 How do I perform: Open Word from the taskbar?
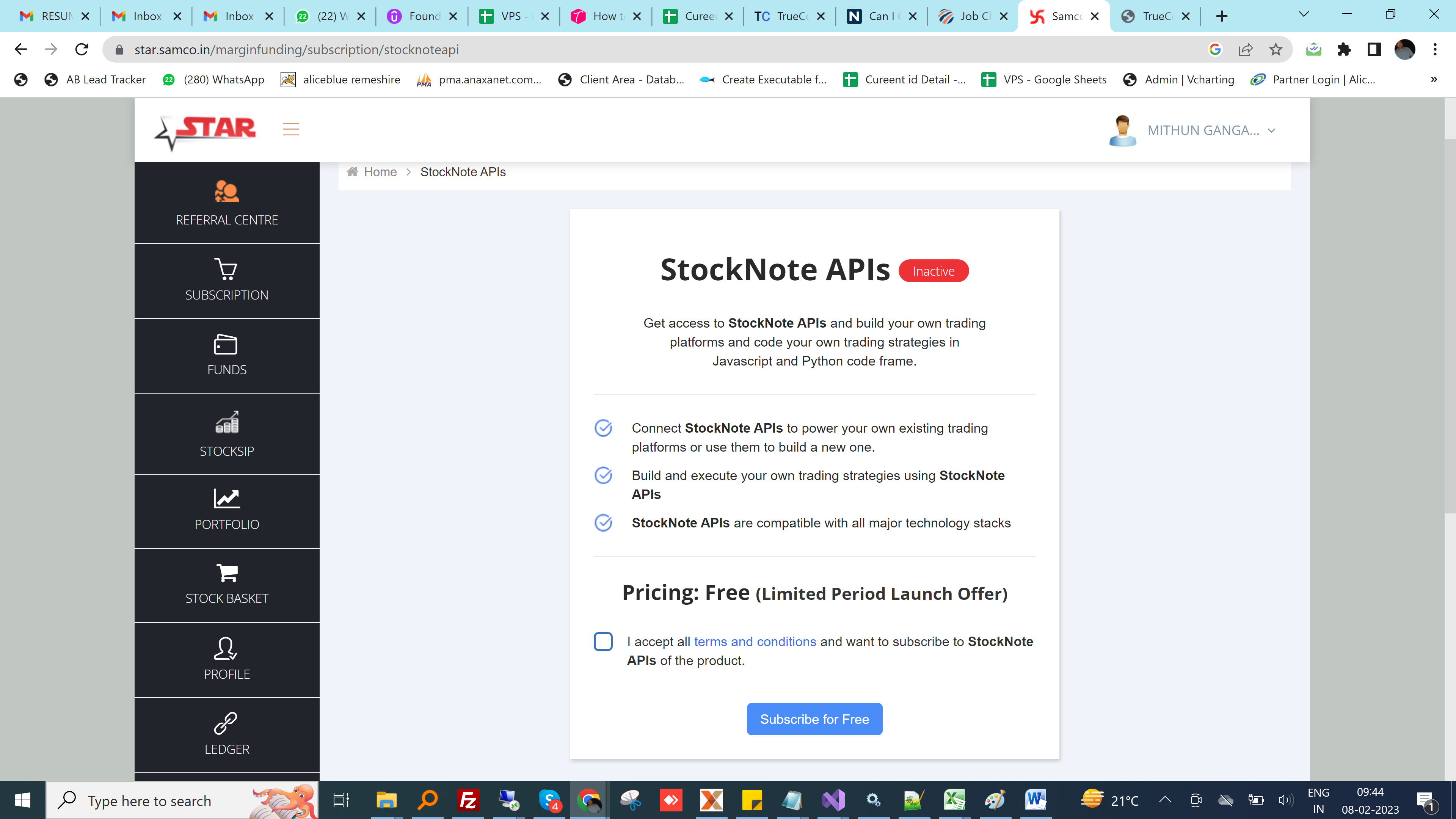point(1036,800)
